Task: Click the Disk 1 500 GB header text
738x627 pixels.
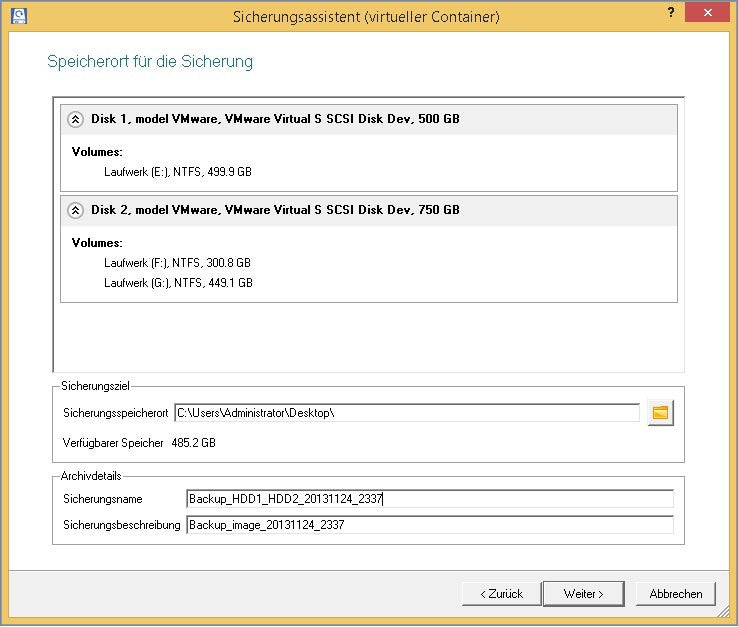Action: pyautogui.click(x=275, y=119)
